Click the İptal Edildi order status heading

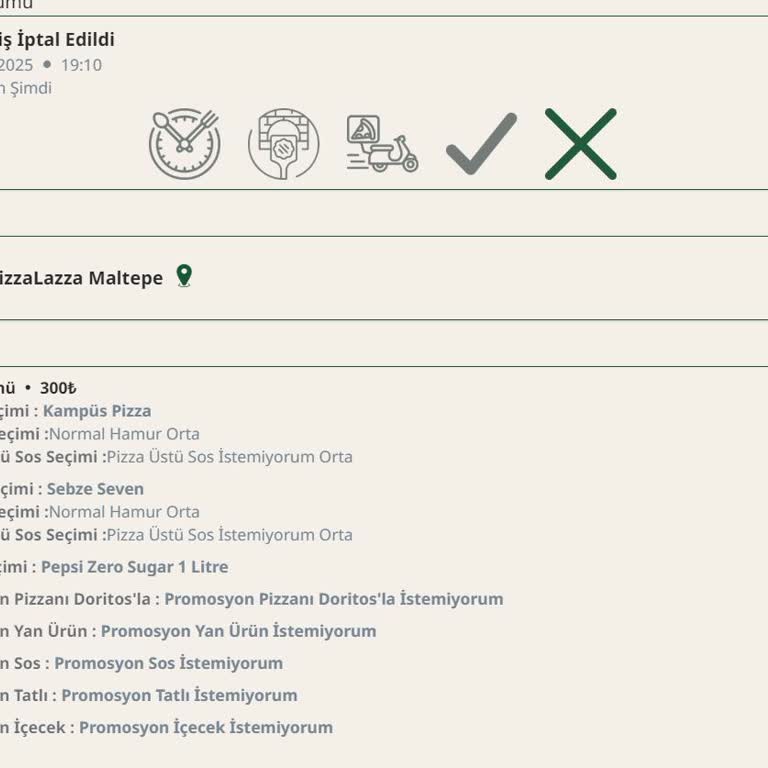tap(66, 40)
